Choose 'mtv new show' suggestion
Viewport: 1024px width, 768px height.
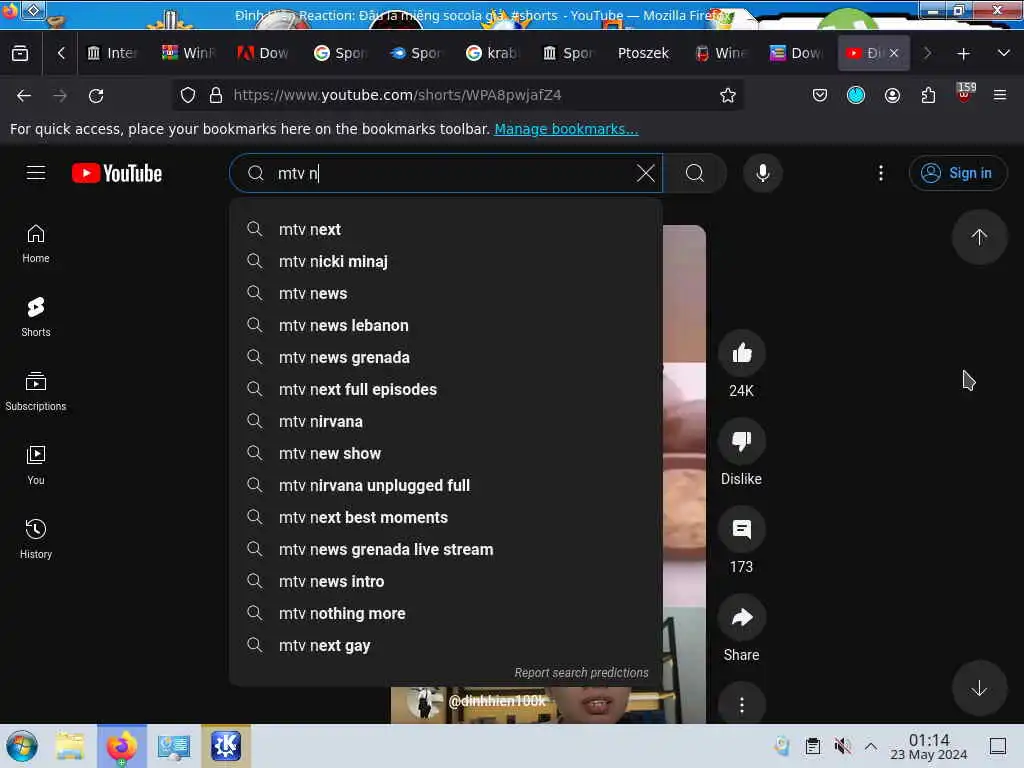445,453
